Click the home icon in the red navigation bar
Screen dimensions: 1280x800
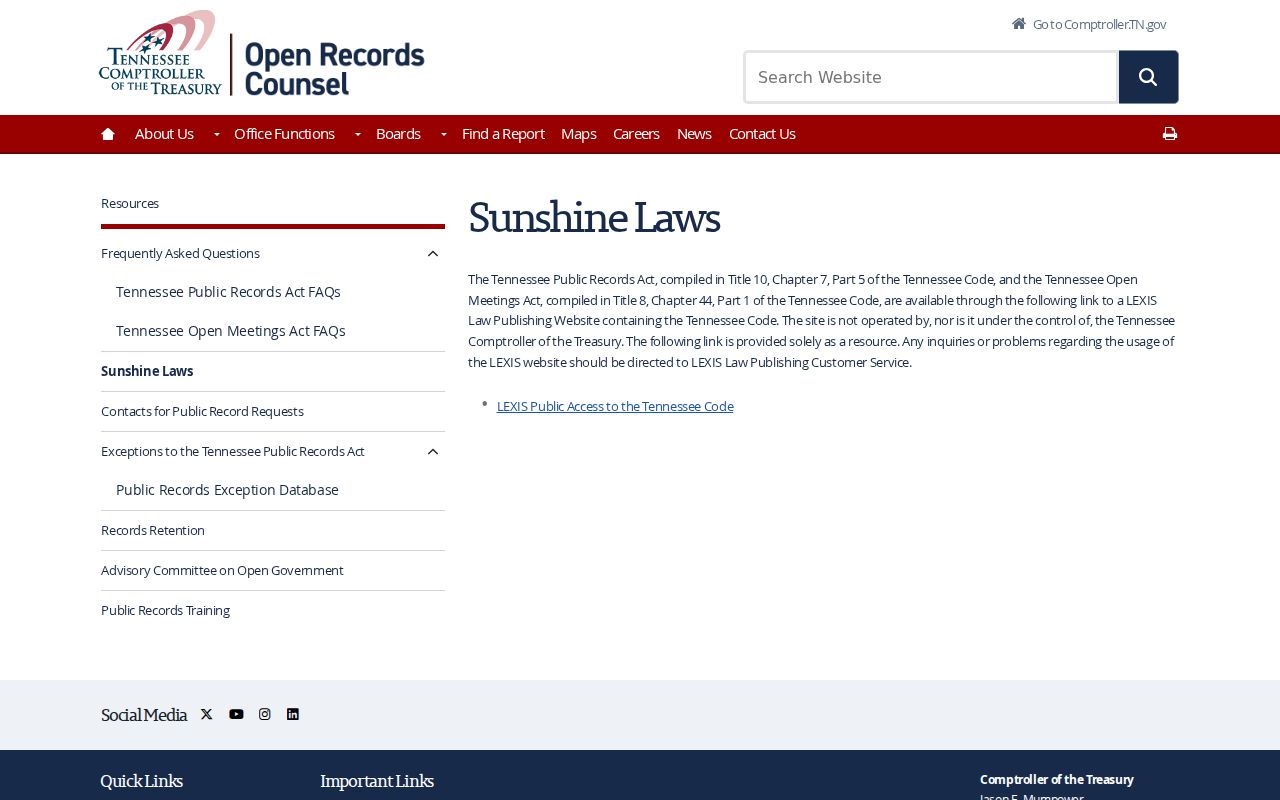pyautogui.click(x=108, y=134)
